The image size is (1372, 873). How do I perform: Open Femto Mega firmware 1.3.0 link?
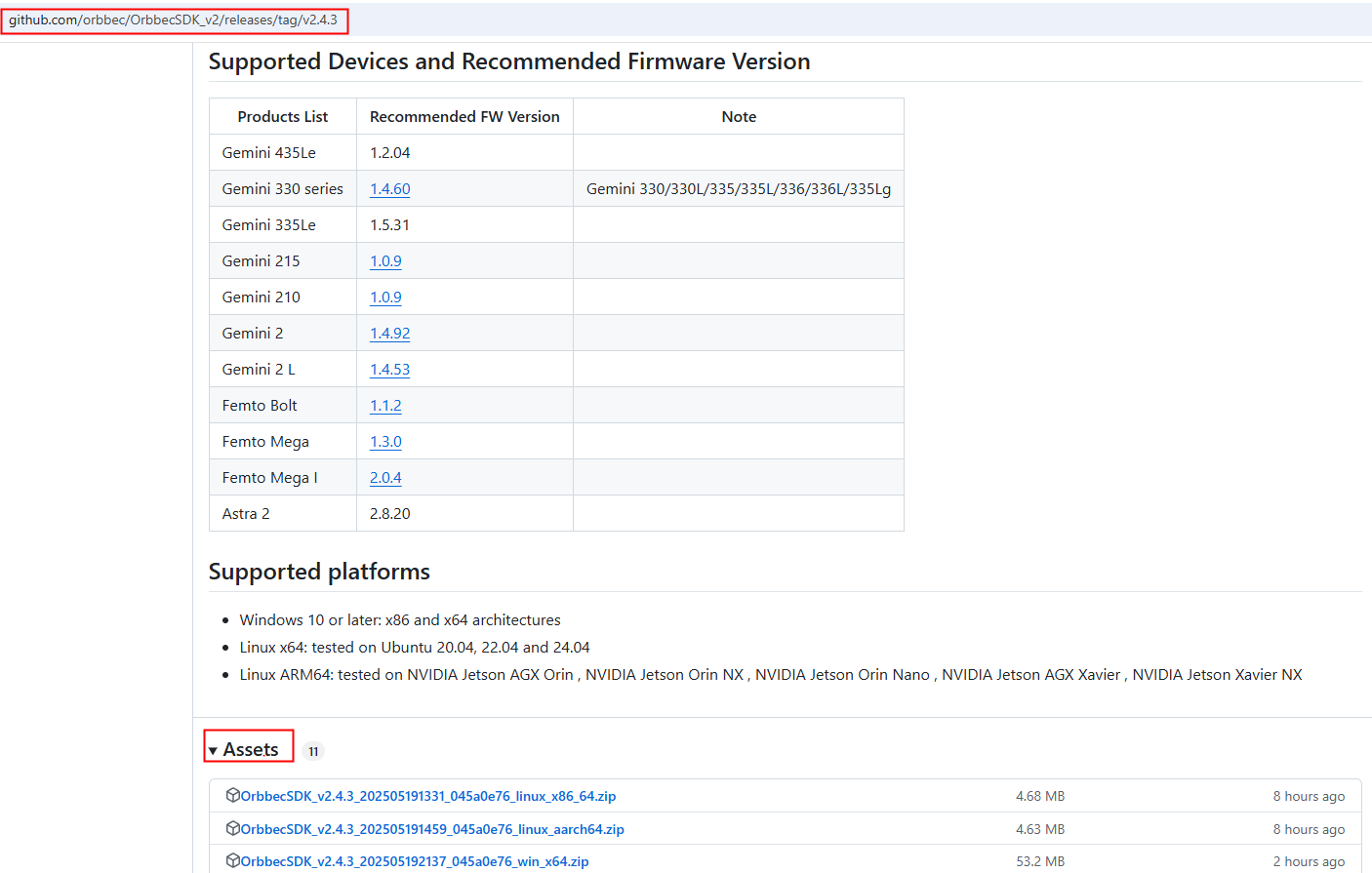385,442
